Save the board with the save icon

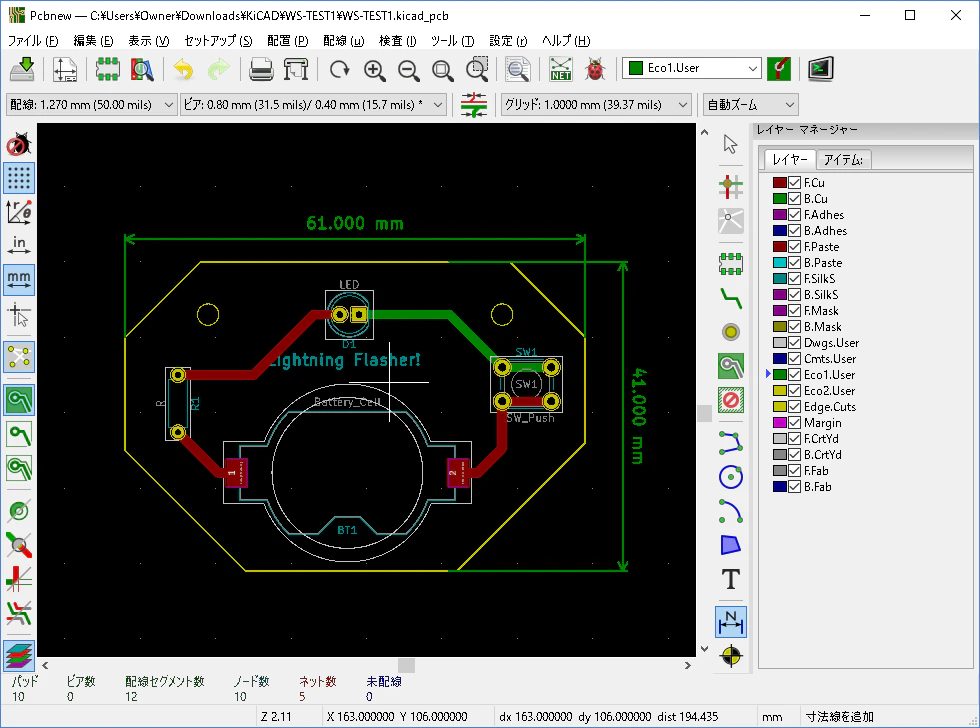coord(22,69)
